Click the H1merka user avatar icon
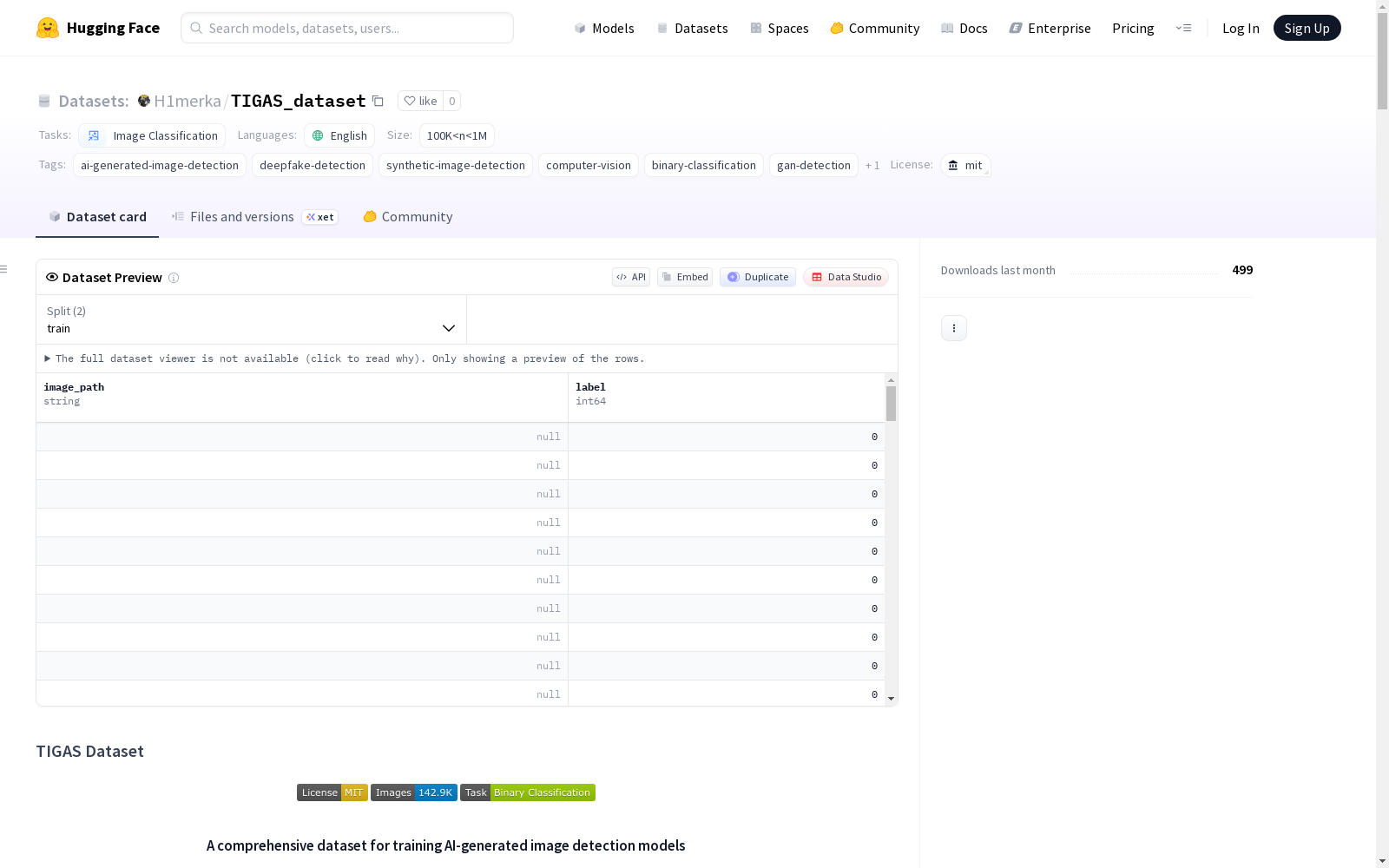 click(x=144, y=101)
